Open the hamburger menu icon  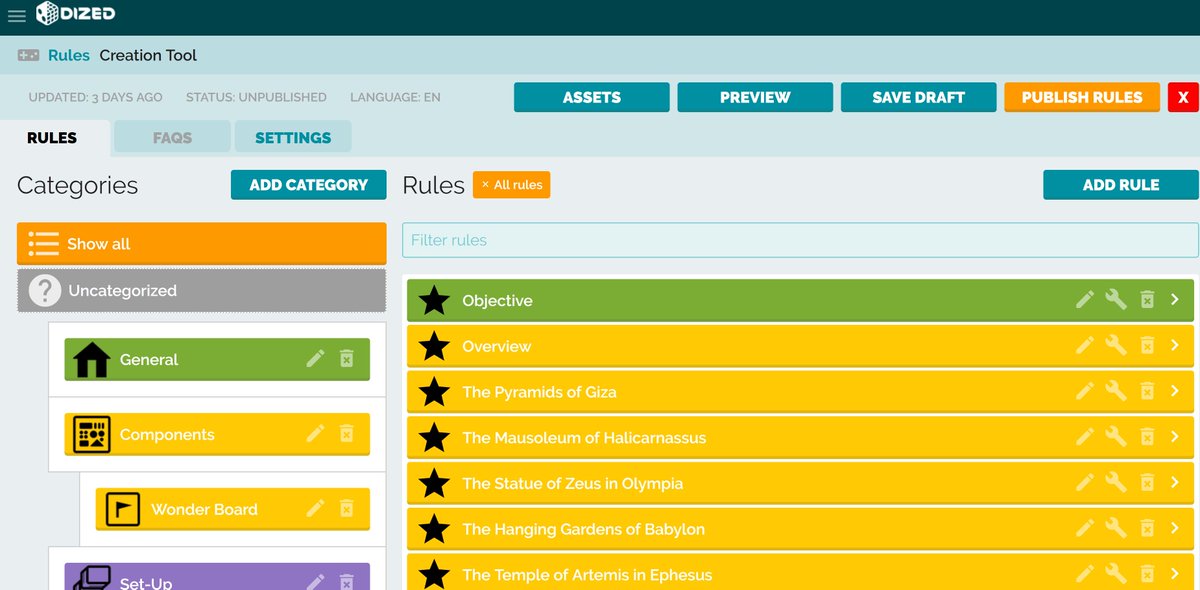pyautogui.click(x=16, y=15)
